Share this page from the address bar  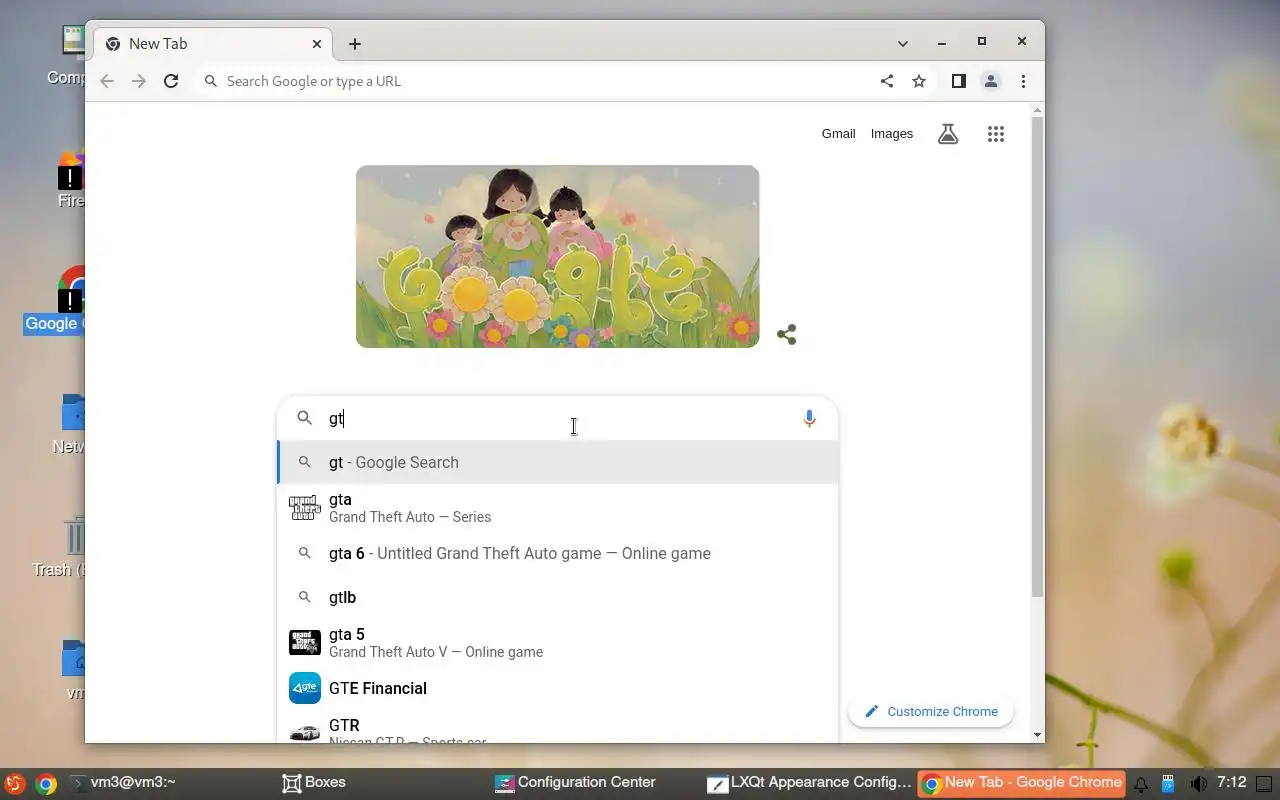(887, 81)
